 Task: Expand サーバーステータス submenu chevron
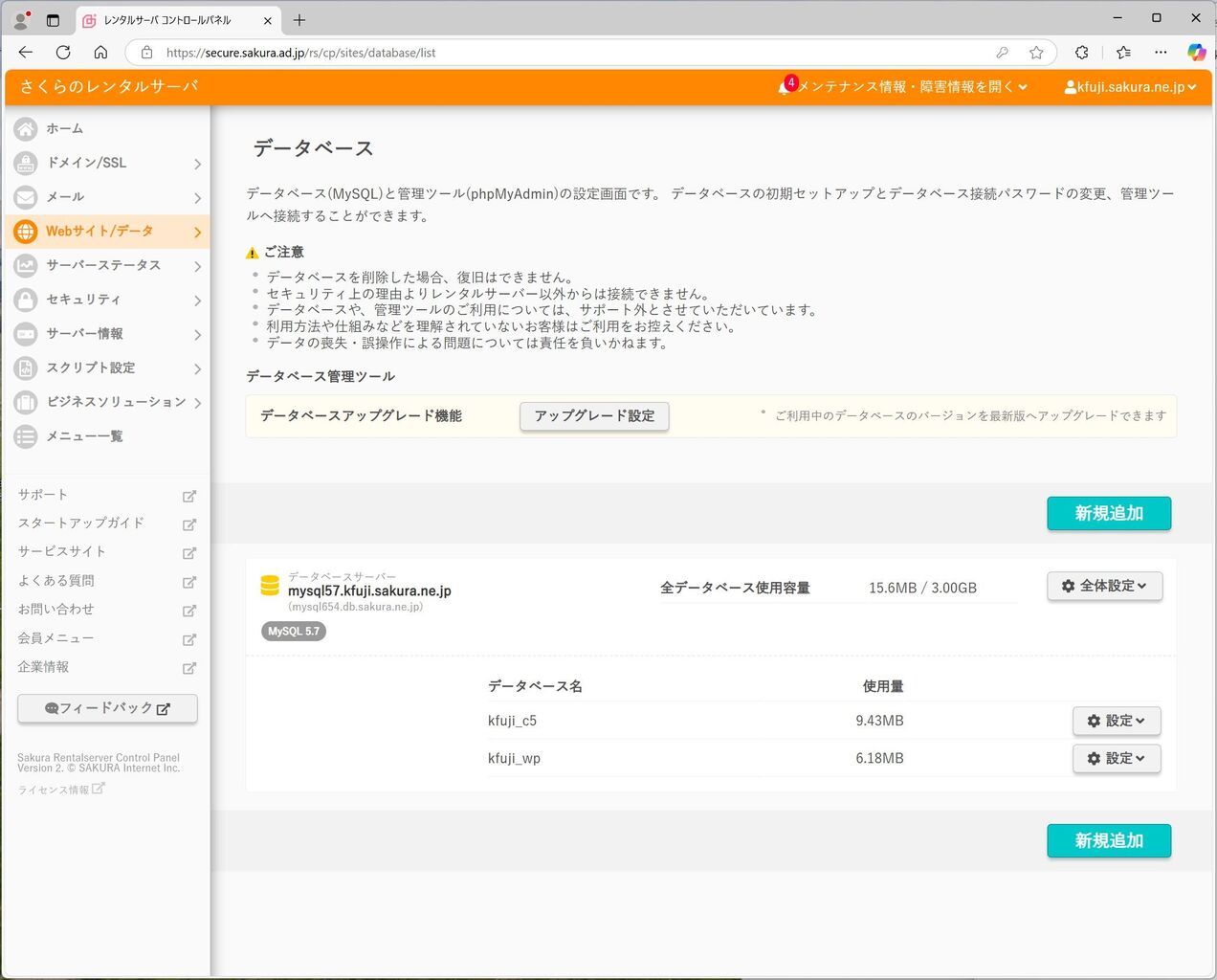coord(197,266)
